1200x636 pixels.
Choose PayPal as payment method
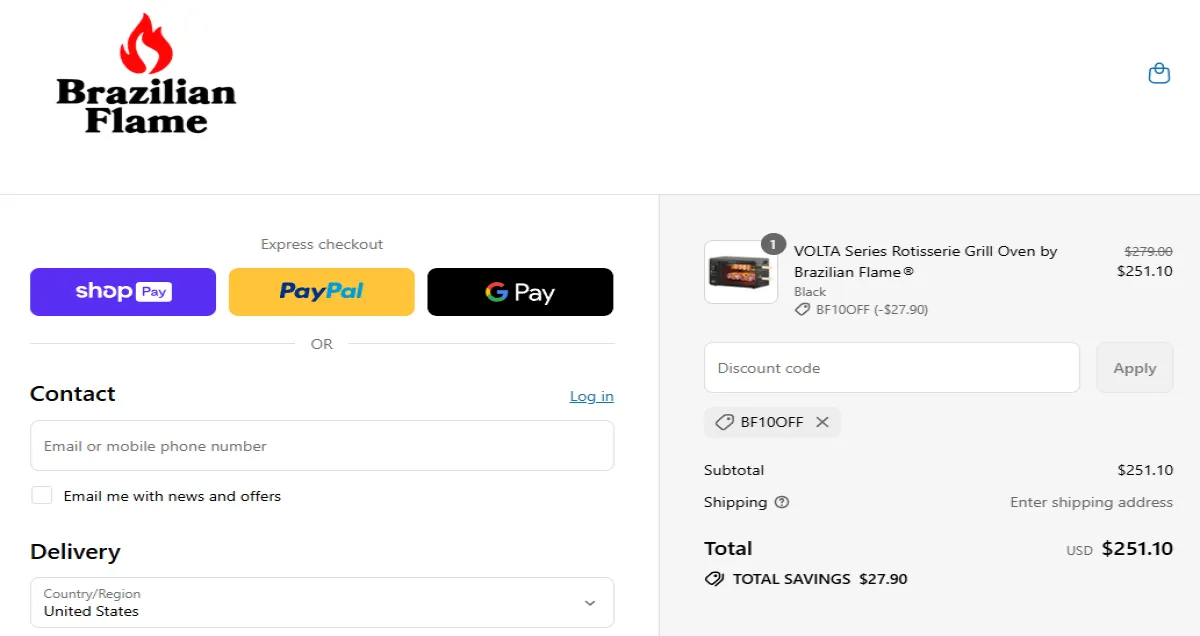click(321, 291)
